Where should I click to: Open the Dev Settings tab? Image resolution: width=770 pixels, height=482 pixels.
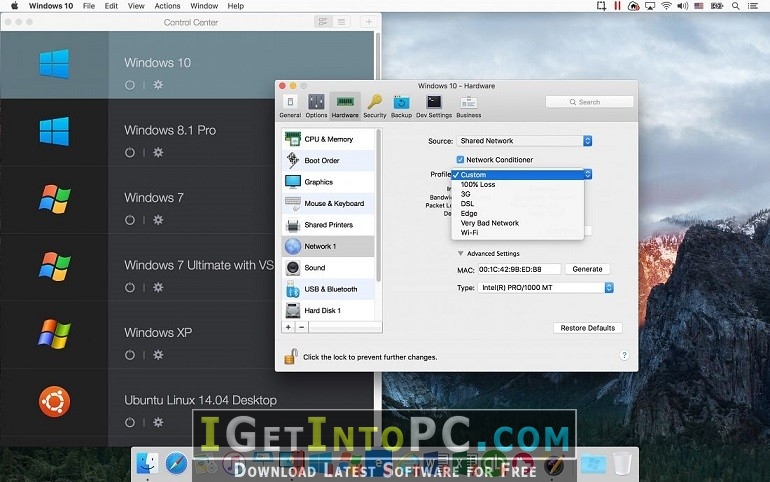point(434,107)
